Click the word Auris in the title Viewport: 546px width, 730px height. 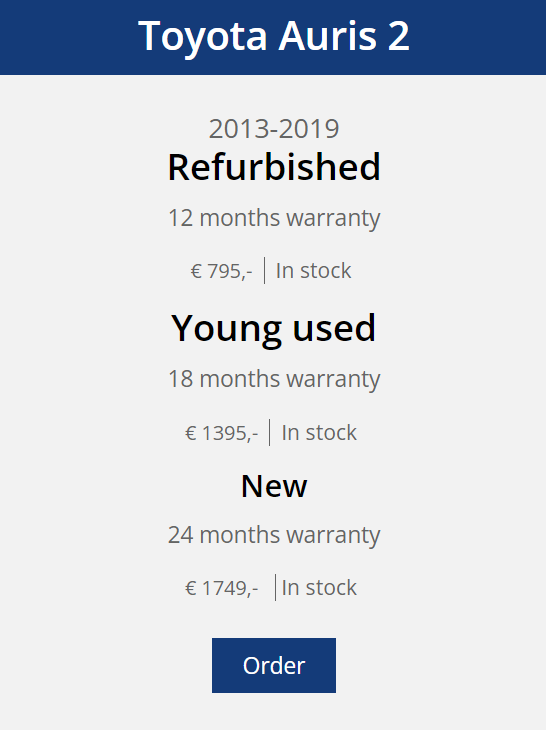coord(328,36)
